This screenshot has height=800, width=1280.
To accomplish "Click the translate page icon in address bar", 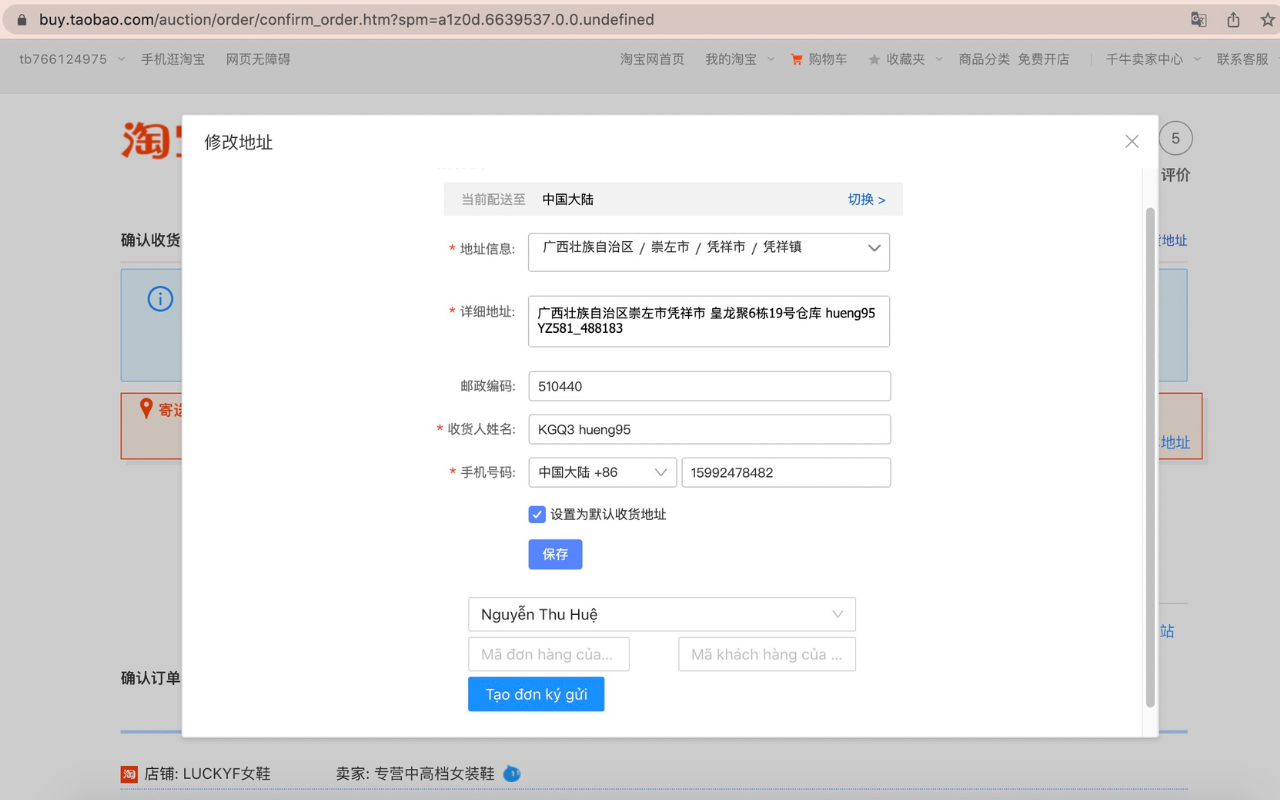I will coord(1198,20).
